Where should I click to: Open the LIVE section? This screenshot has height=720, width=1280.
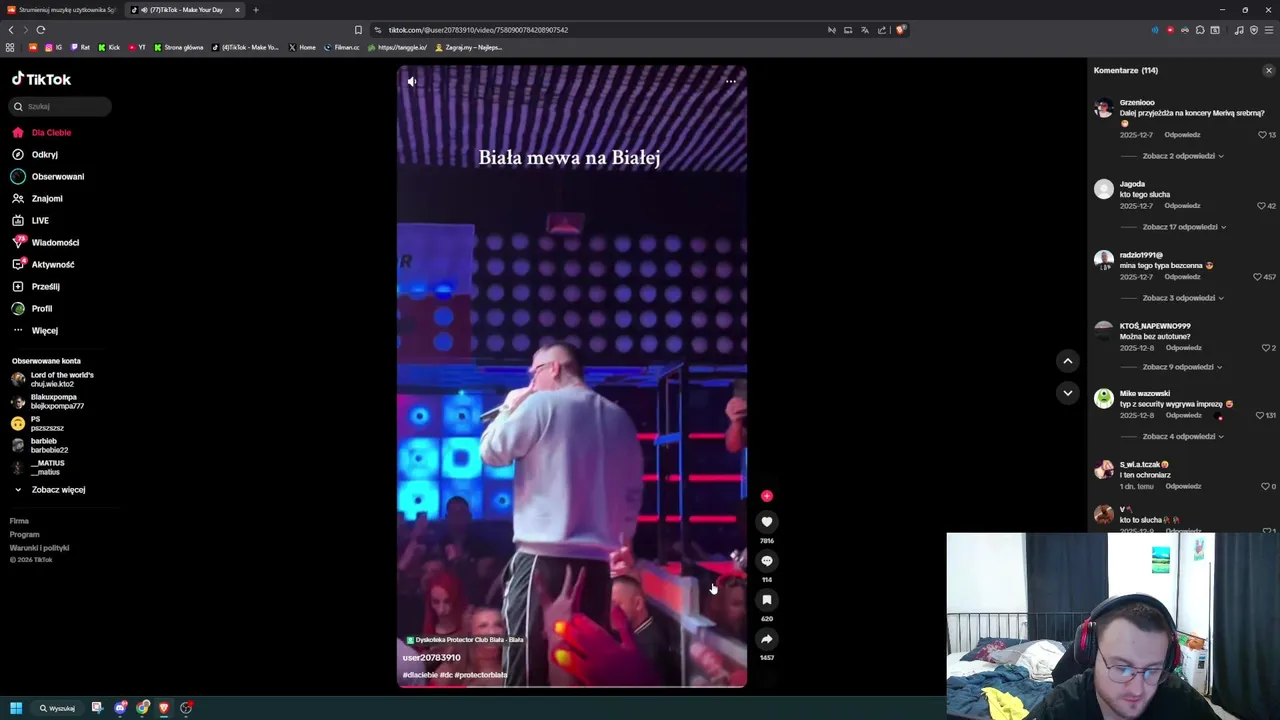coord(40,221)
